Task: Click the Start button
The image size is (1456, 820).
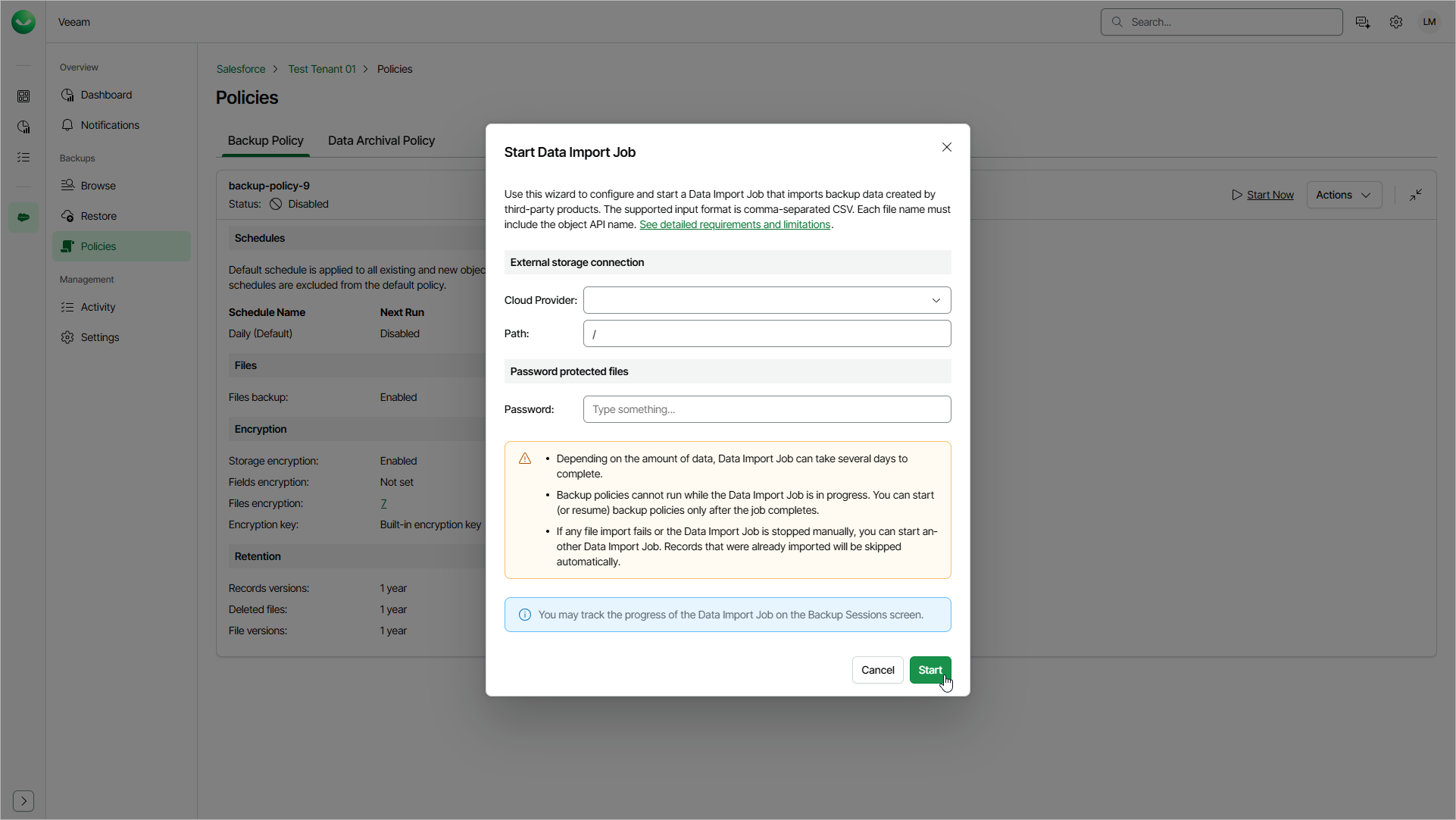Action: (x=930, y=670)
